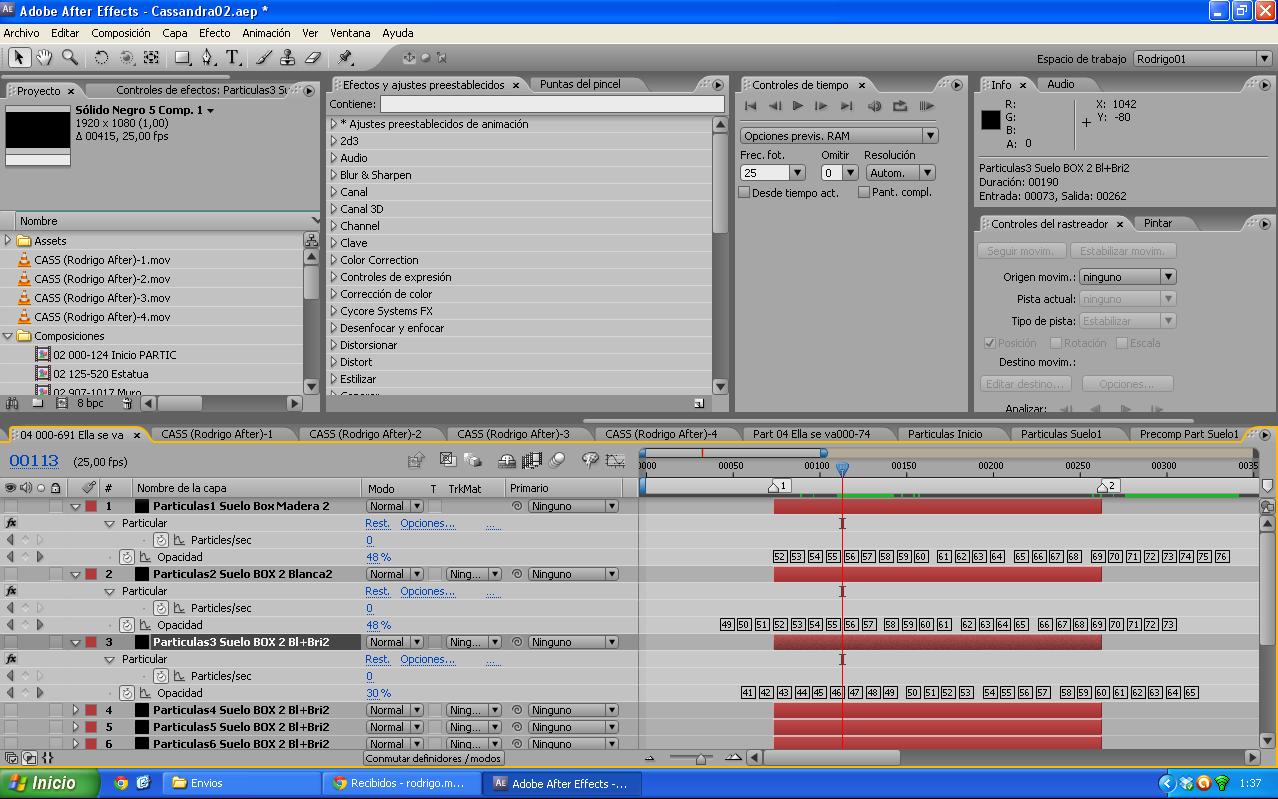
Task: Create new folder in Project panel footer
Action: click(37, 403)
